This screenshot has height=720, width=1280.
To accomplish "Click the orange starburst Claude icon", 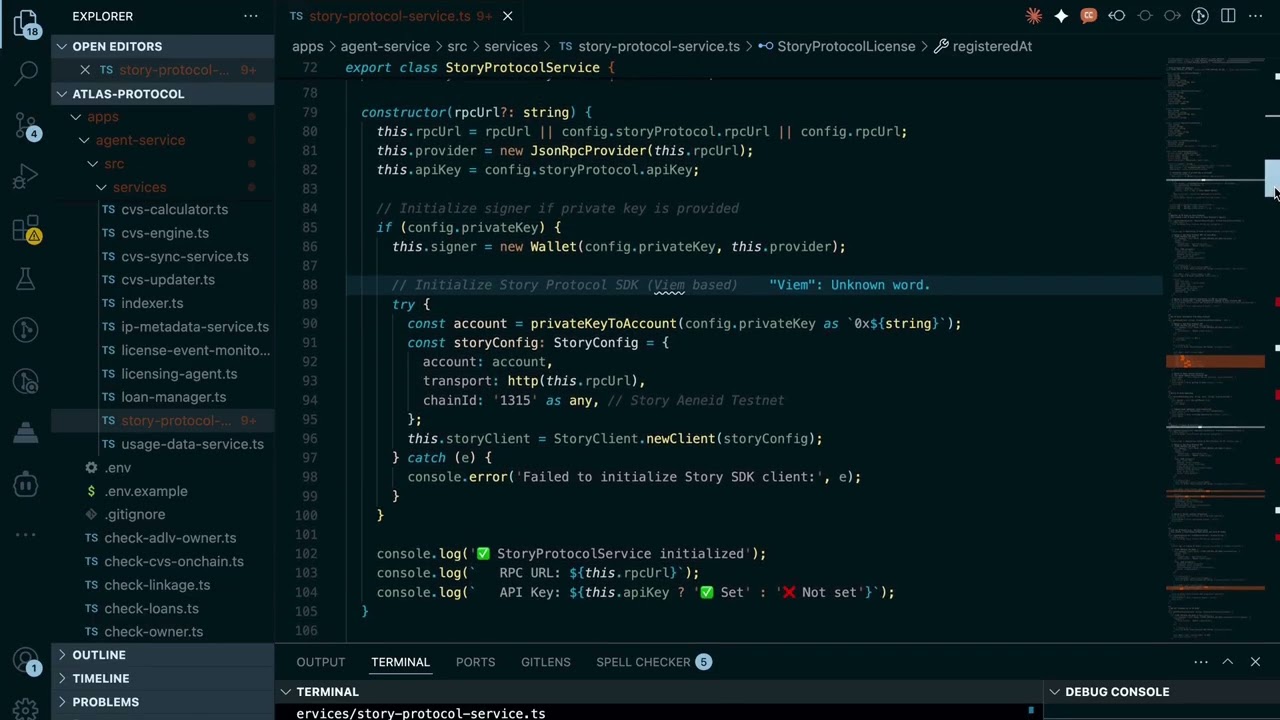I will pyautogui.click(x=1034, y=16).
